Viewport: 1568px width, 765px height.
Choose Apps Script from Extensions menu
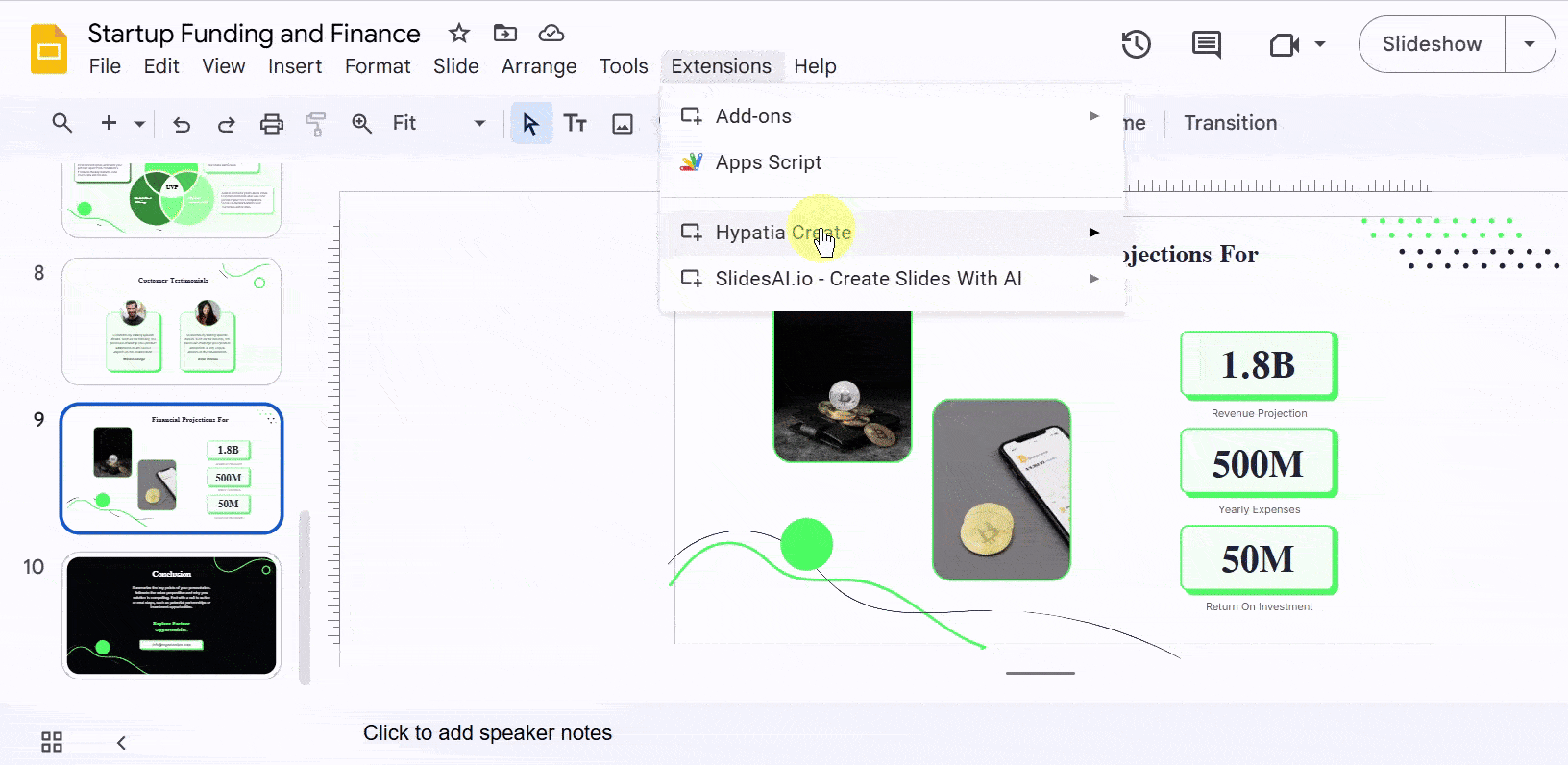coord(768,162)
